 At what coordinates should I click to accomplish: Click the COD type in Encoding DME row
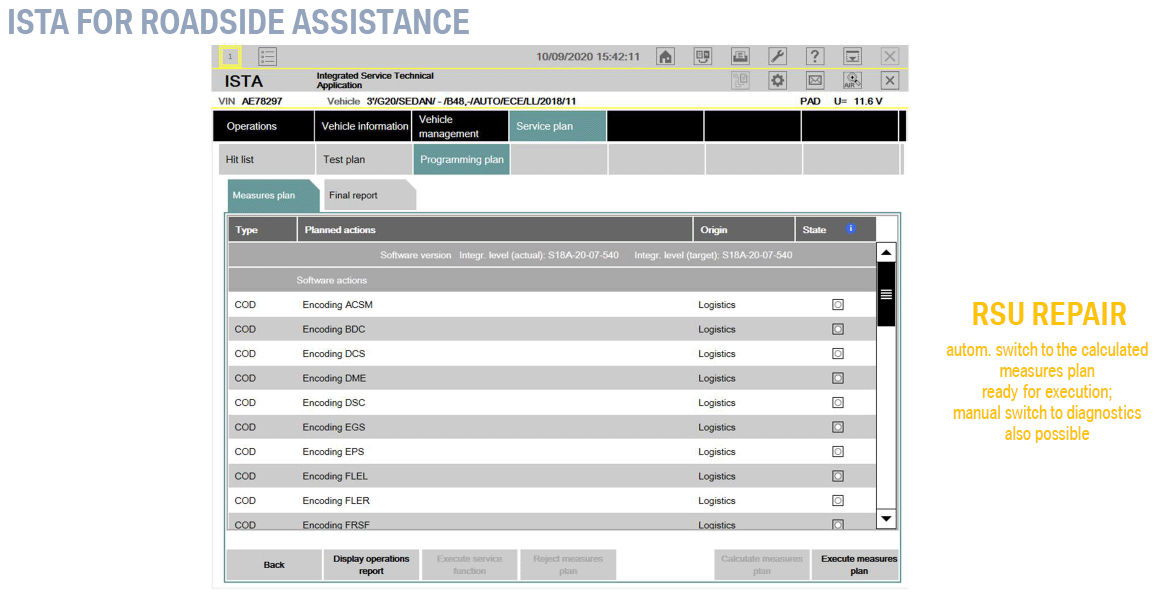point(245,378)
